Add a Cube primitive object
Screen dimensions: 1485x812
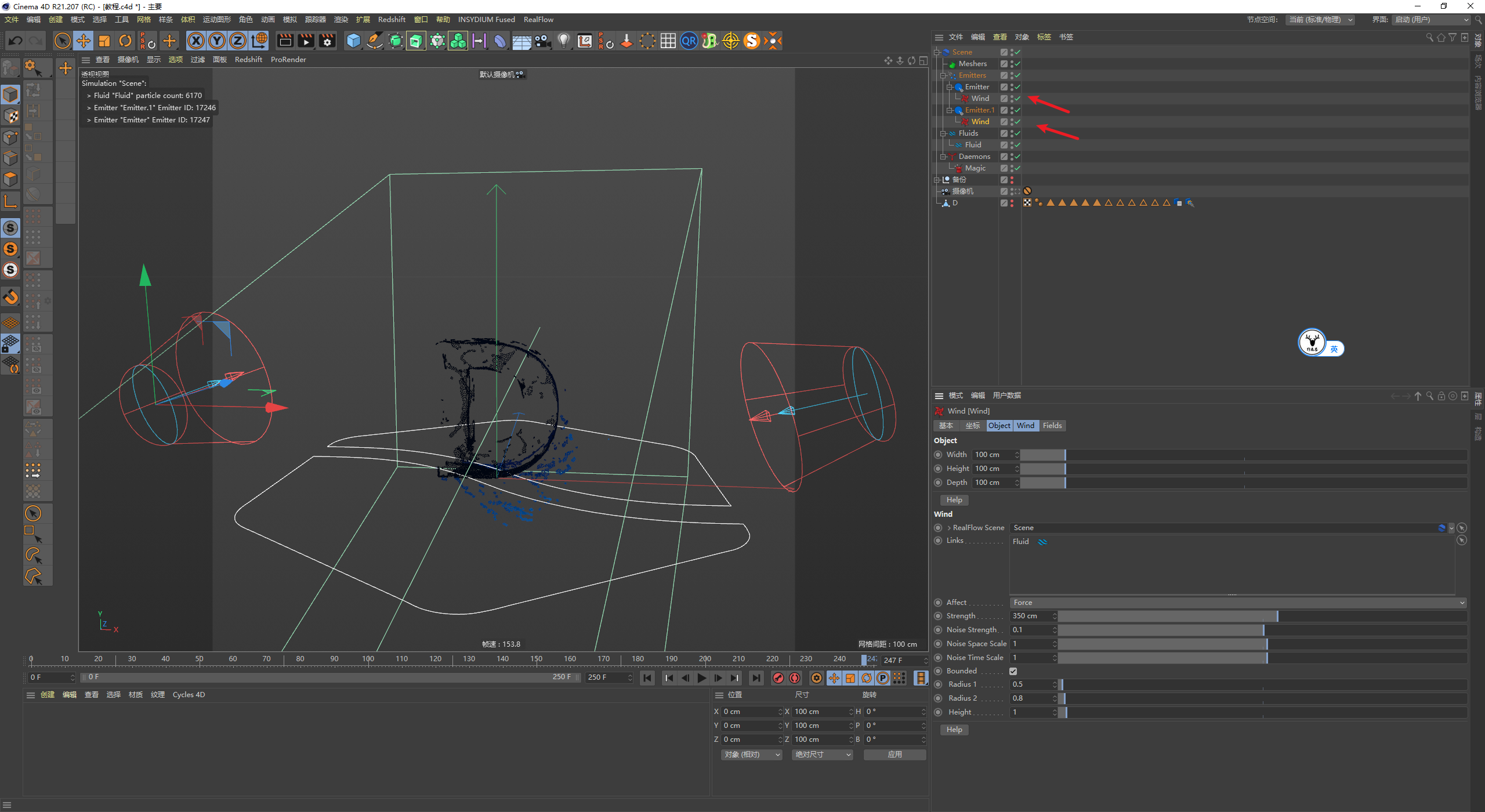(x=353, y=41)
